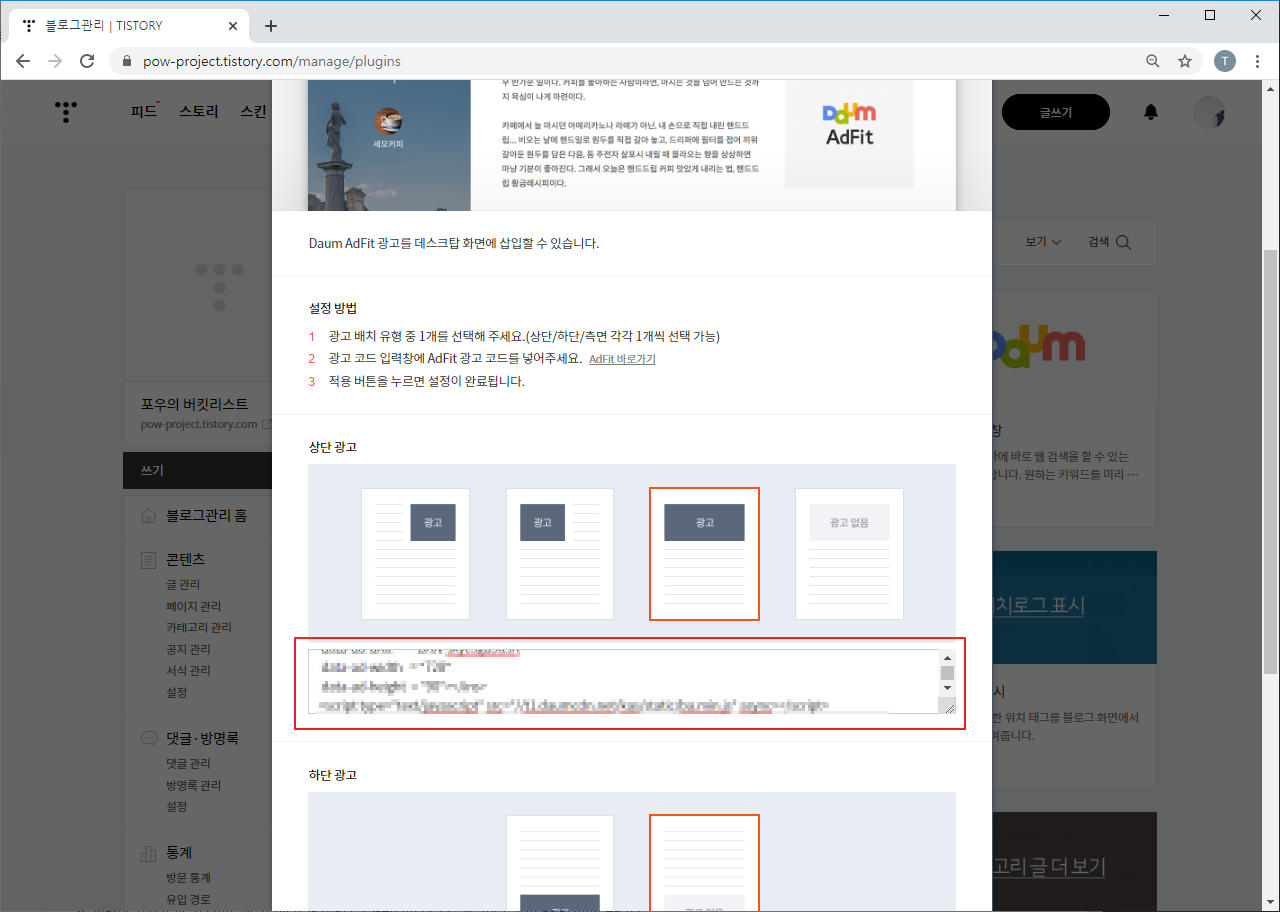Click the search magnifier icon beside 검색

click(x=1124, y=242)
